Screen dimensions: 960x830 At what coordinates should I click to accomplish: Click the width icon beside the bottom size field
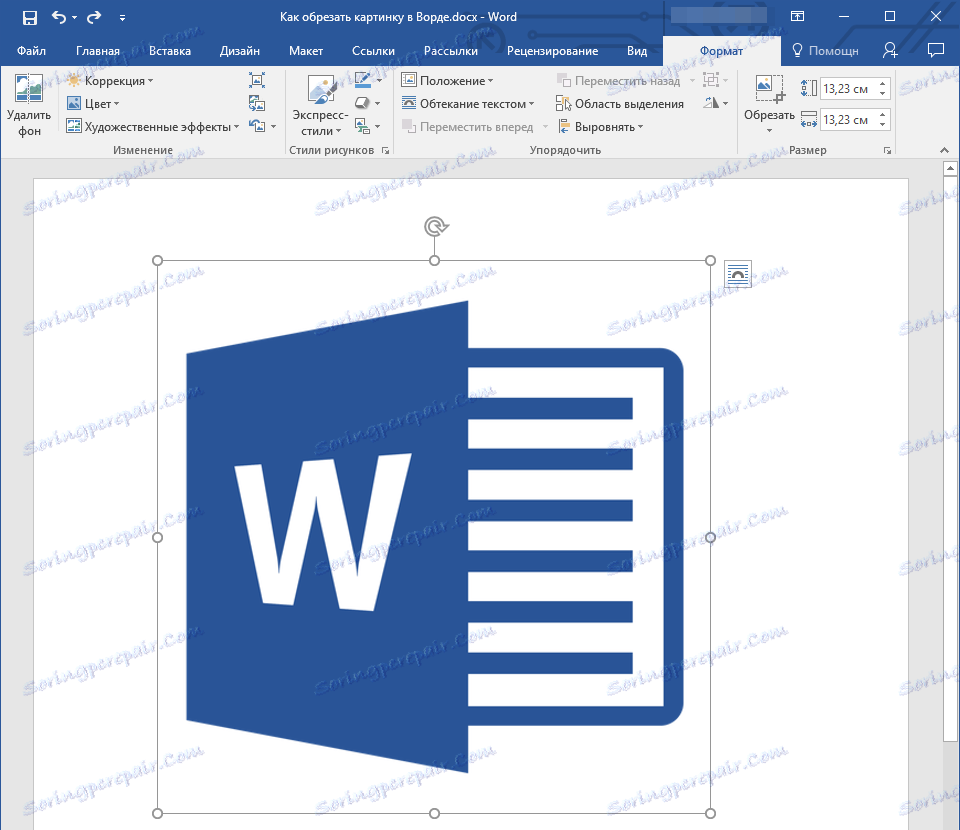coord(808,120)
